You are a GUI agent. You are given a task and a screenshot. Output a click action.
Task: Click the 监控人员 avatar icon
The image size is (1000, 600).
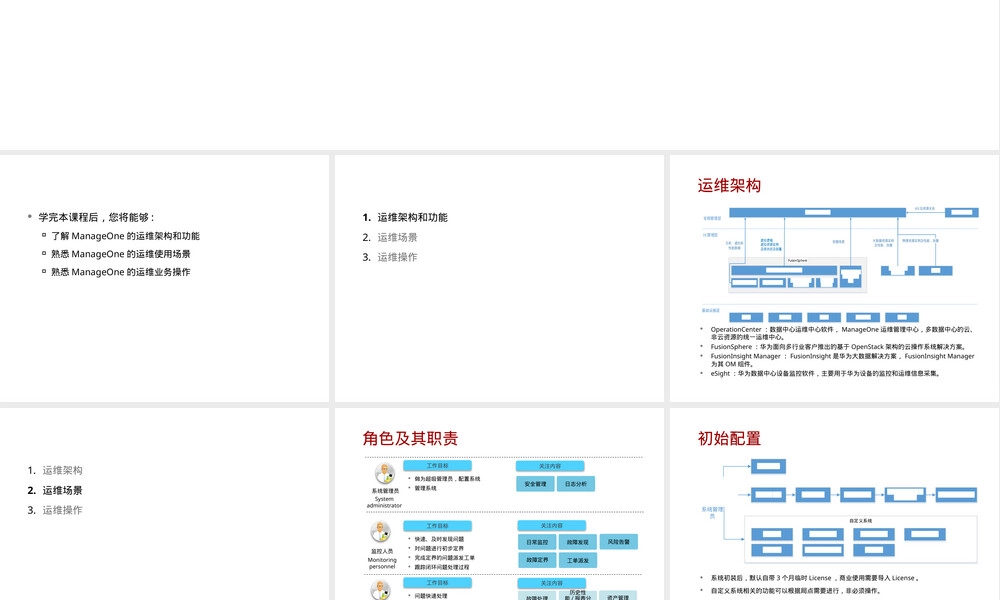click(x=381, y=532)
